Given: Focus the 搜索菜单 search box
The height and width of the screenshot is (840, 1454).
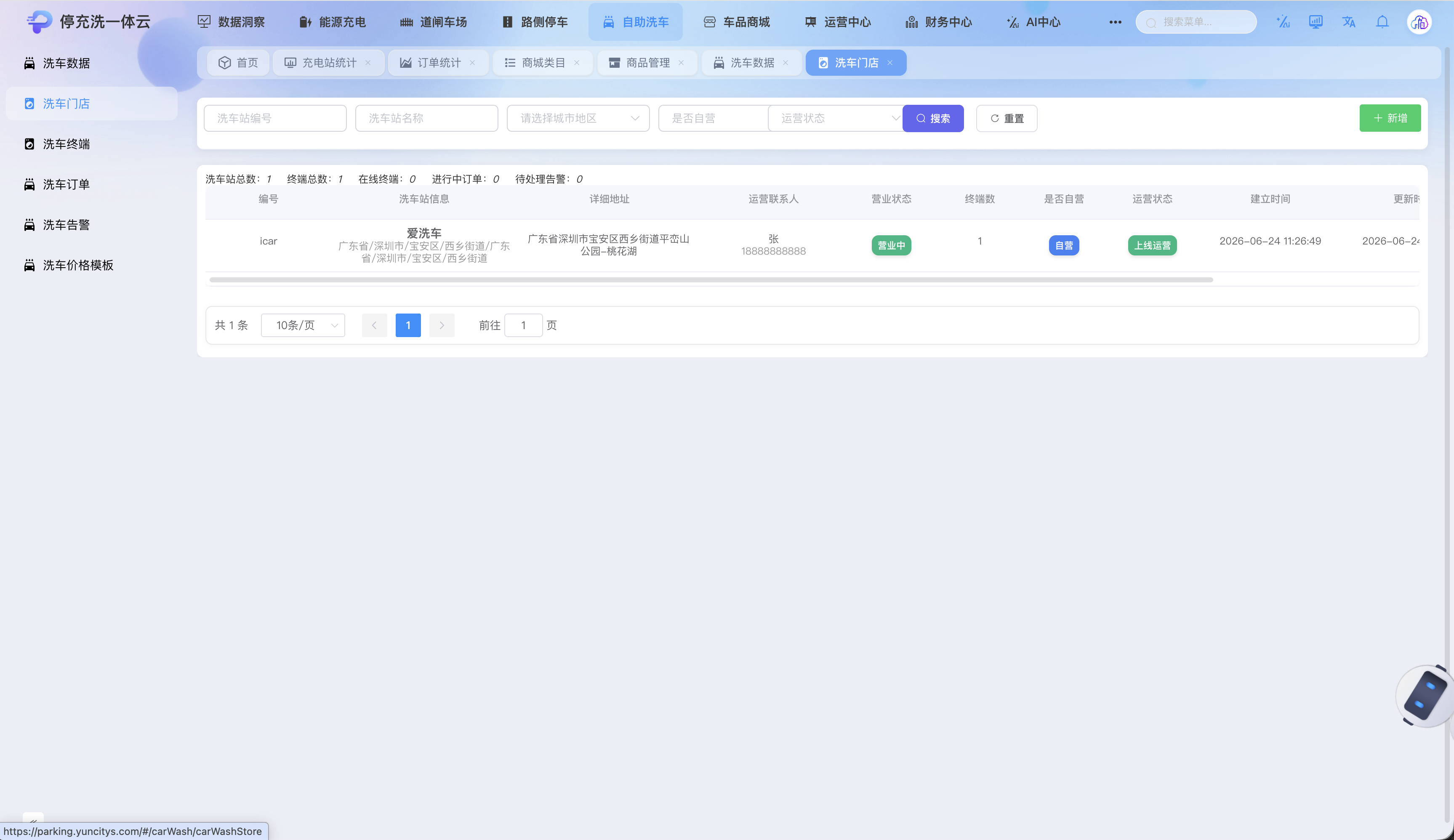Looking at the screenshot, I should [x=1196, y=22].
